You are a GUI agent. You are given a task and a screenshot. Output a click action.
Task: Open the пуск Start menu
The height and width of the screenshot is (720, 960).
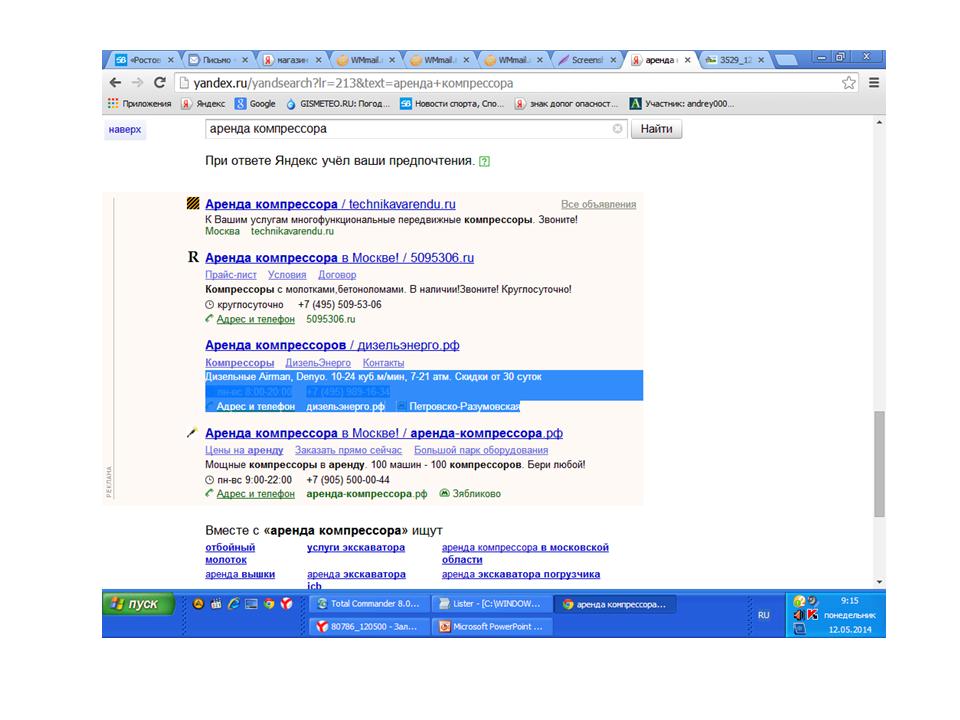[x=139, y=604]
